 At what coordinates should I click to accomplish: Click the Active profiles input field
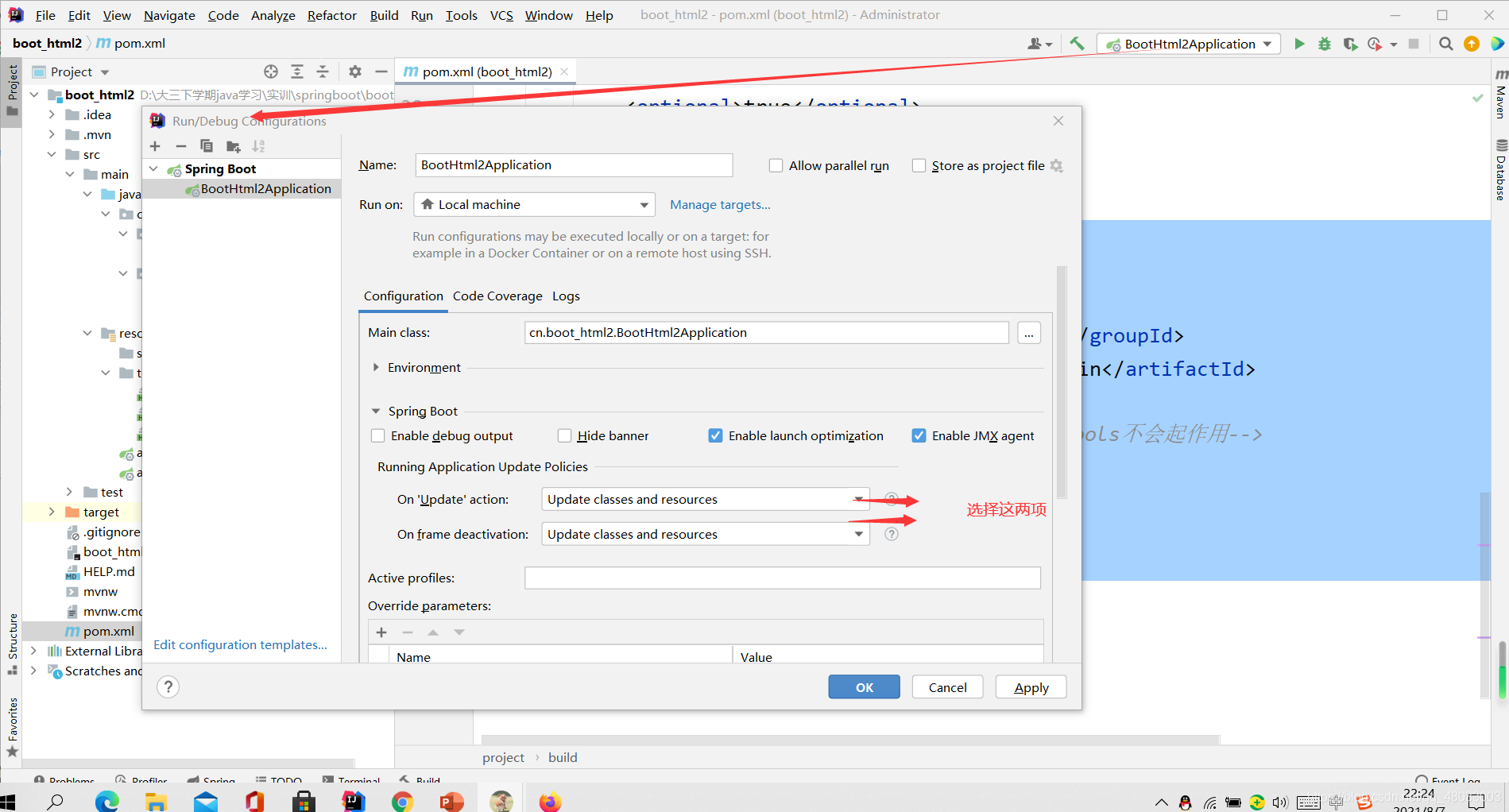pyautogui.click(x=782, y=578)
